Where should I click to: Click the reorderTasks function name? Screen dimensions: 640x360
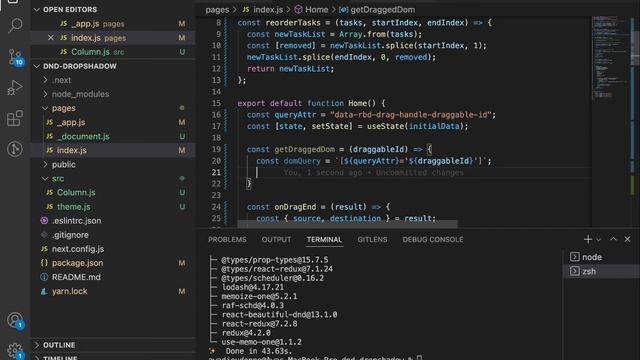(293, 23)
